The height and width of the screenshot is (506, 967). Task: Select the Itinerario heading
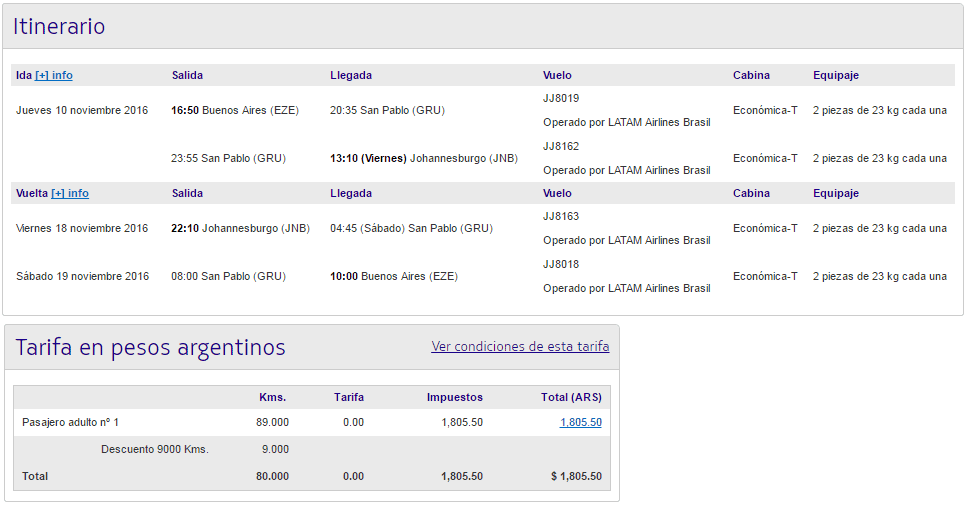pyautogui.click(x=59, y=27)
